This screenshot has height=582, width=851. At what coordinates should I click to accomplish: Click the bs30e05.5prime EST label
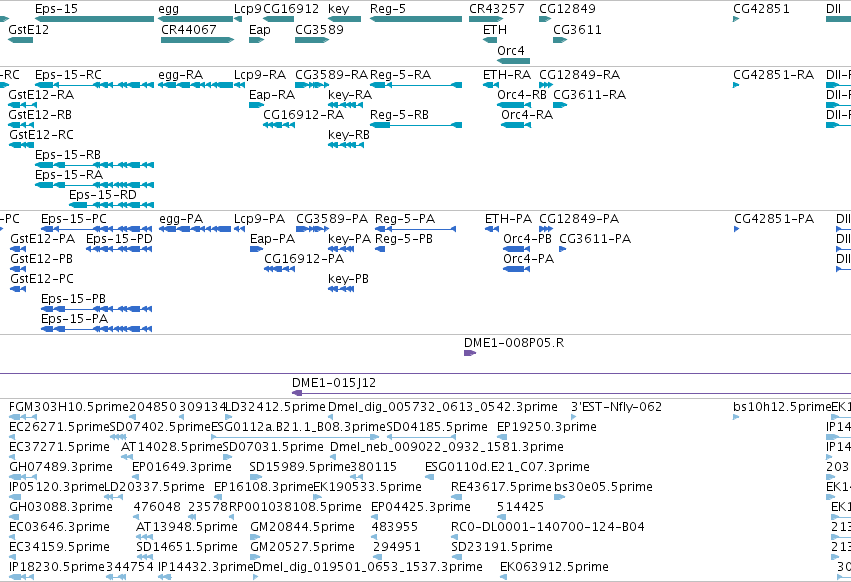pos(603,487)
